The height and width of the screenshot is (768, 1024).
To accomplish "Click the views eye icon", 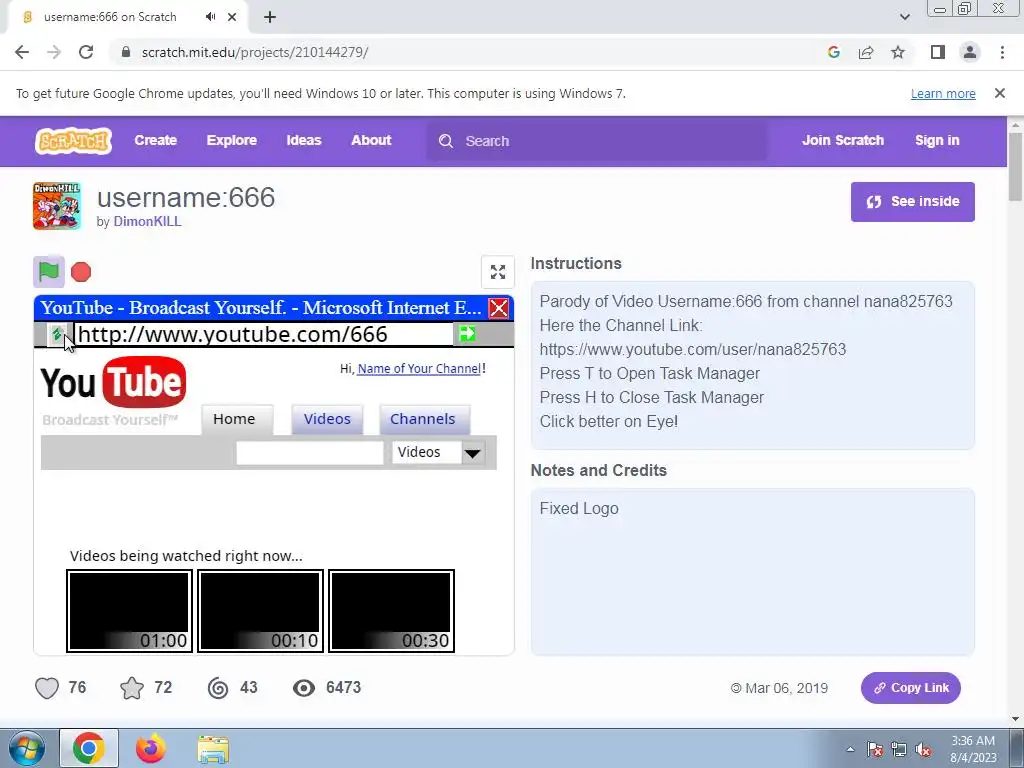I will [304, 688].
